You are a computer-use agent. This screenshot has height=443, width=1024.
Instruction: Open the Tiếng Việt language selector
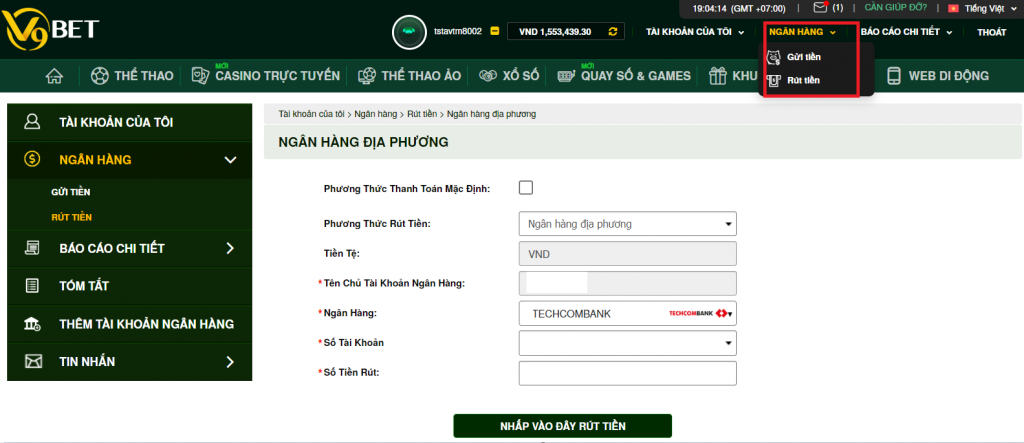(x=981, y=8)
